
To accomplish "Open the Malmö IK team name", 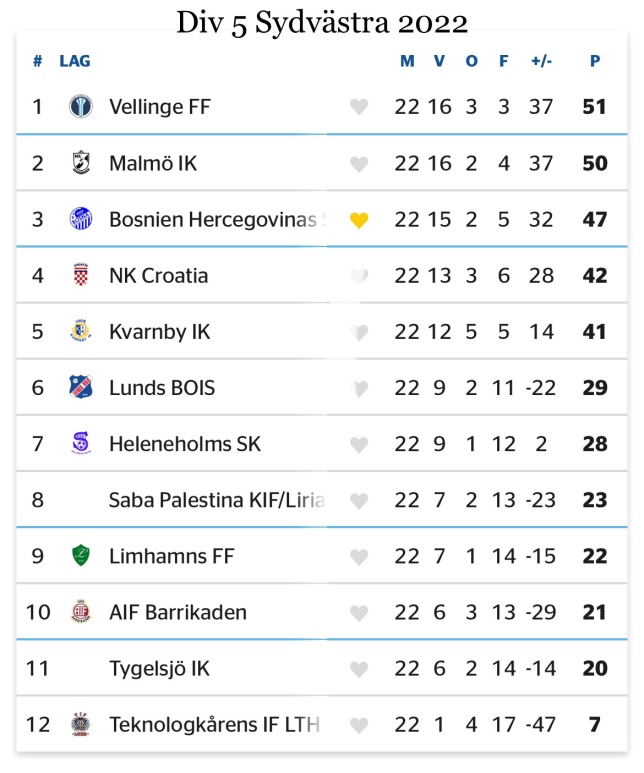I will (153, 163).
